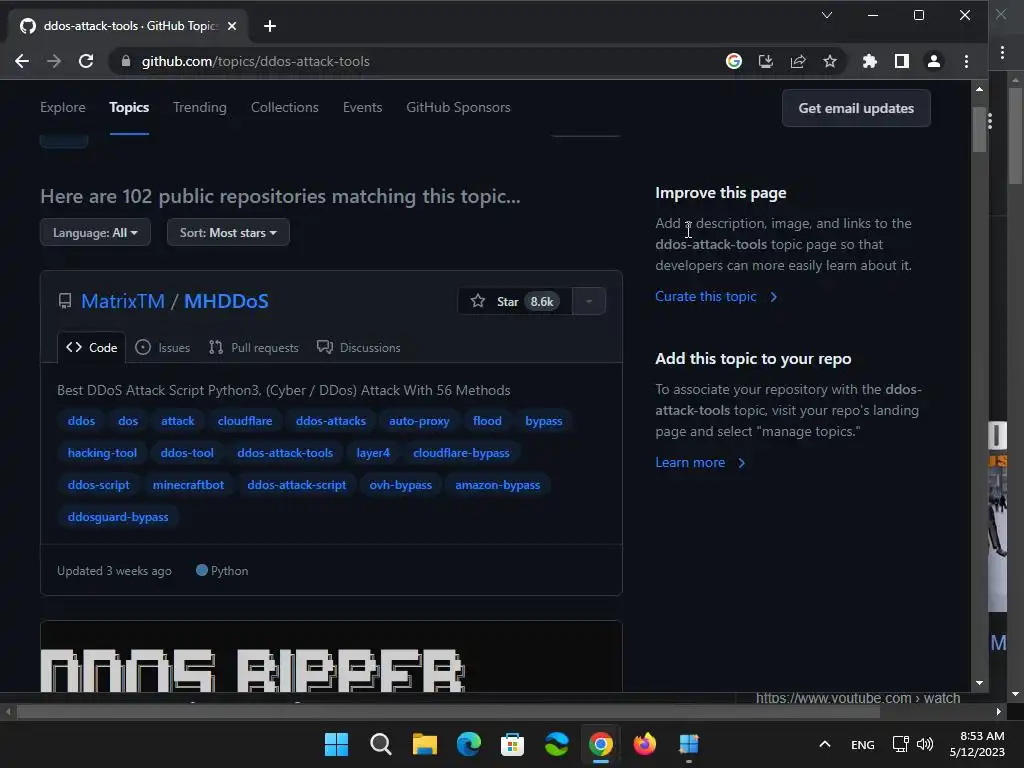1024x768 pixels.
Task: Select the cloudflare-bypass topic tag
Action: [x=461, y=453]
